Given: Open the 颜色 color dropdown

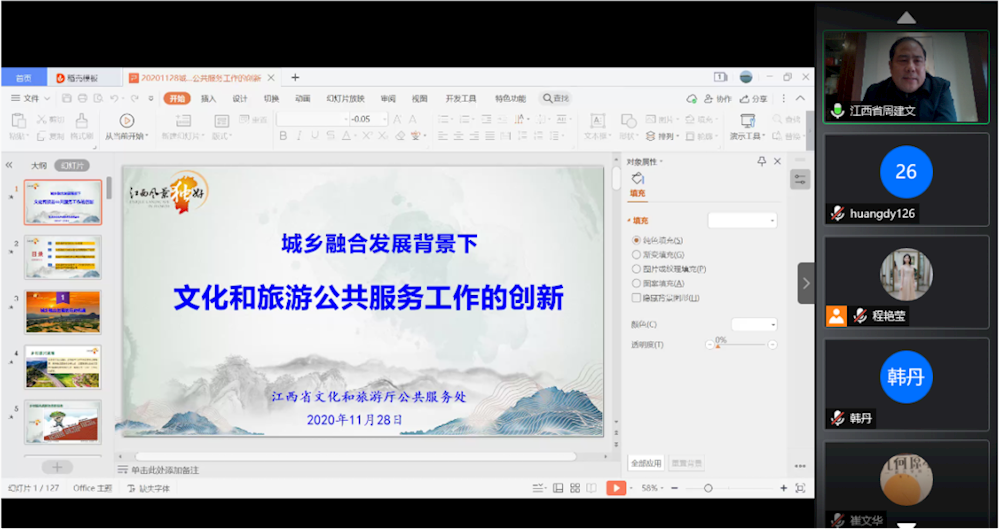Looking at the screenshot, I should [754, 324].
